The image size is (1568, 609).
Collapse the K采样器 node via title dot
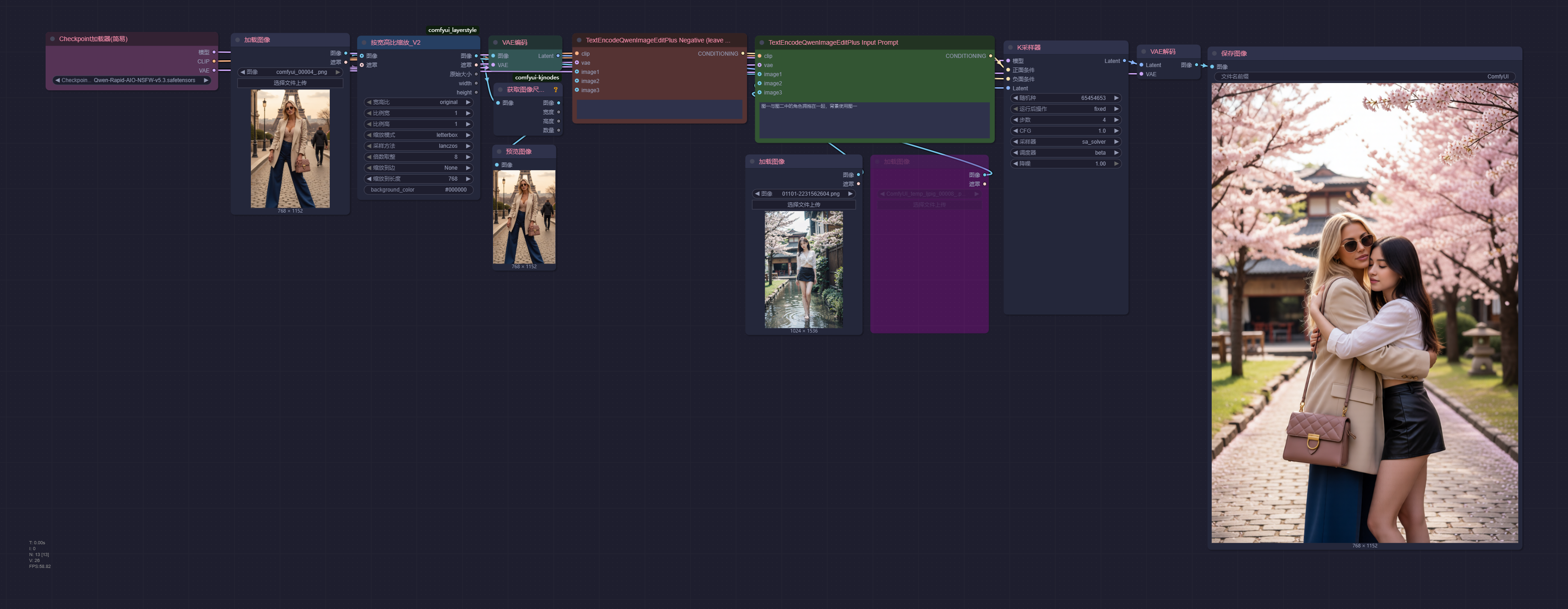click(1010, 47)
